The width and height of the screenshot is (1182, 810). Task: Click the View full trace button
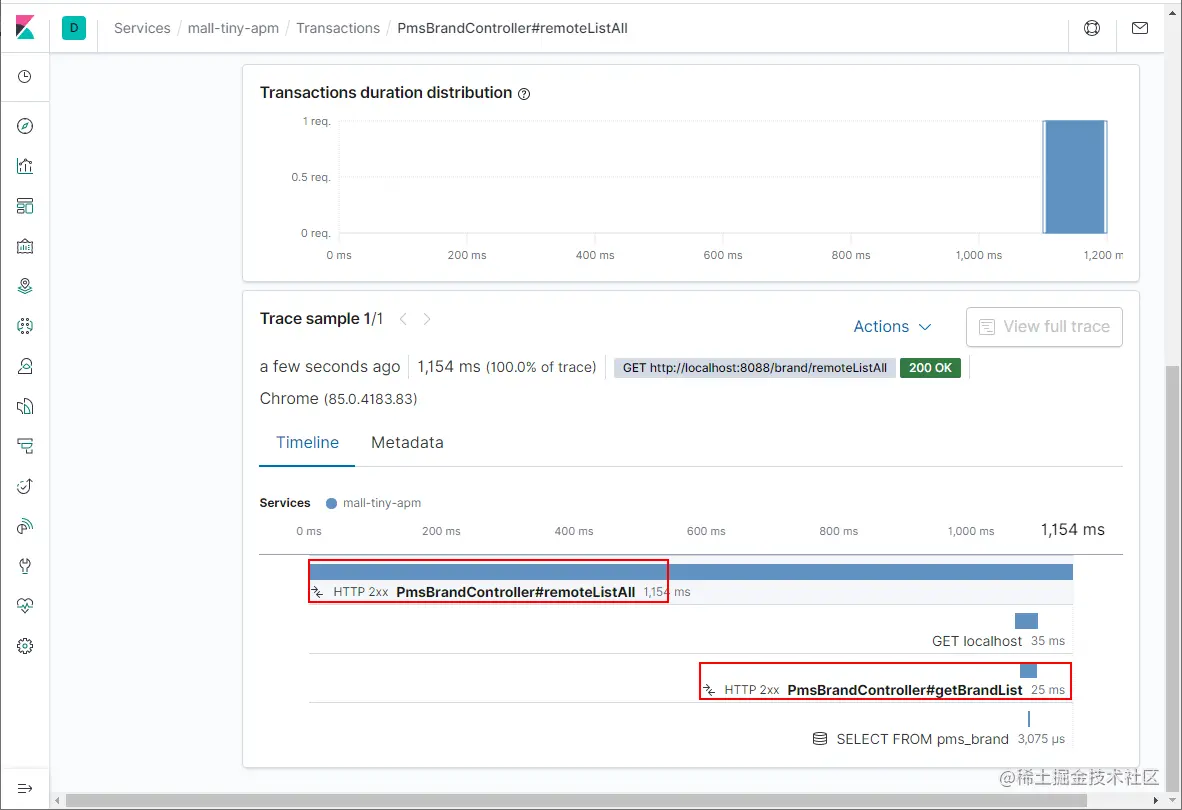(1044, 326)
